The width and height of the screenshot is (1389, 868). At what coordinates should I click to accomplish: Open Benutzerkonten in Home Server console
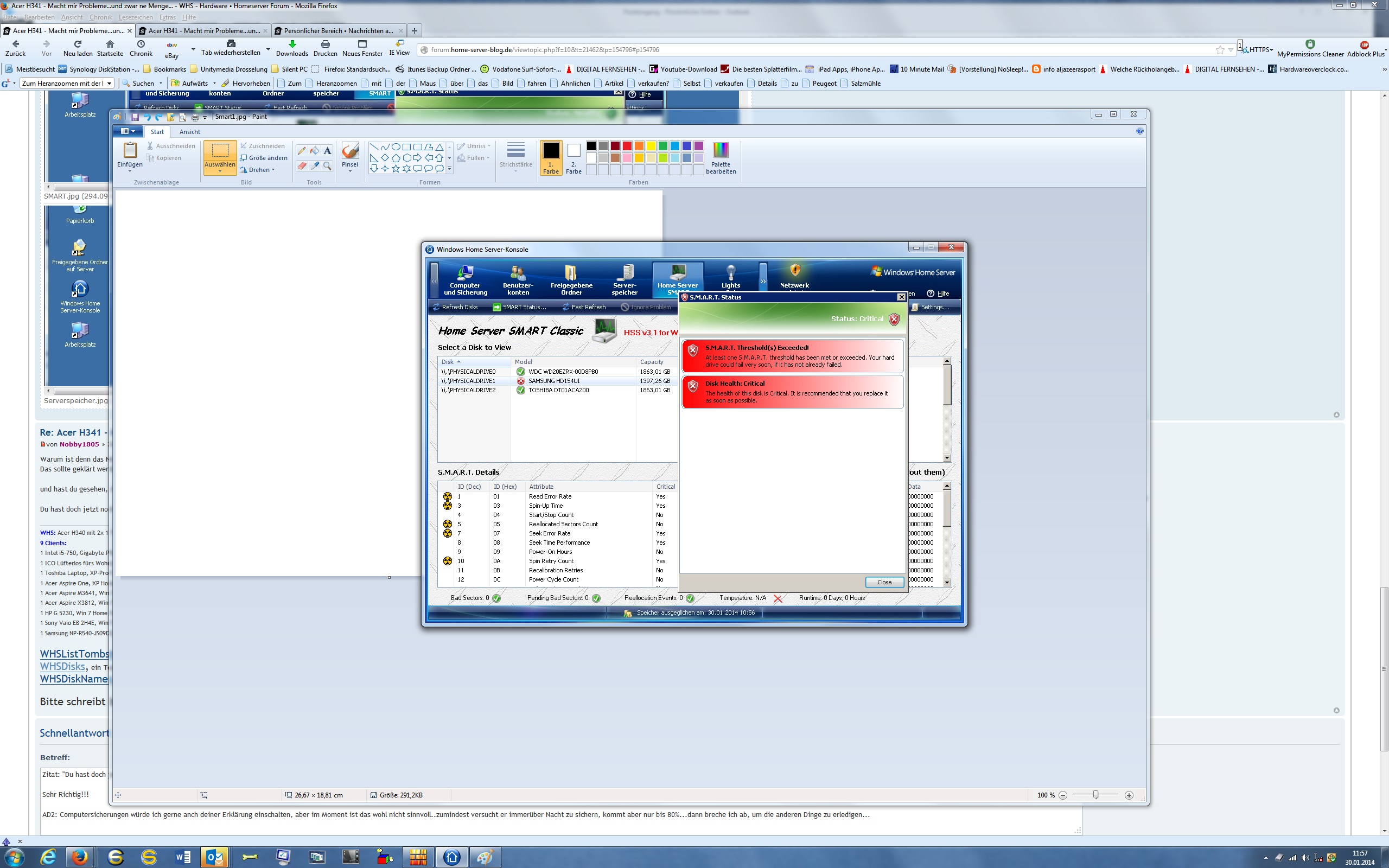click(518, 280)
